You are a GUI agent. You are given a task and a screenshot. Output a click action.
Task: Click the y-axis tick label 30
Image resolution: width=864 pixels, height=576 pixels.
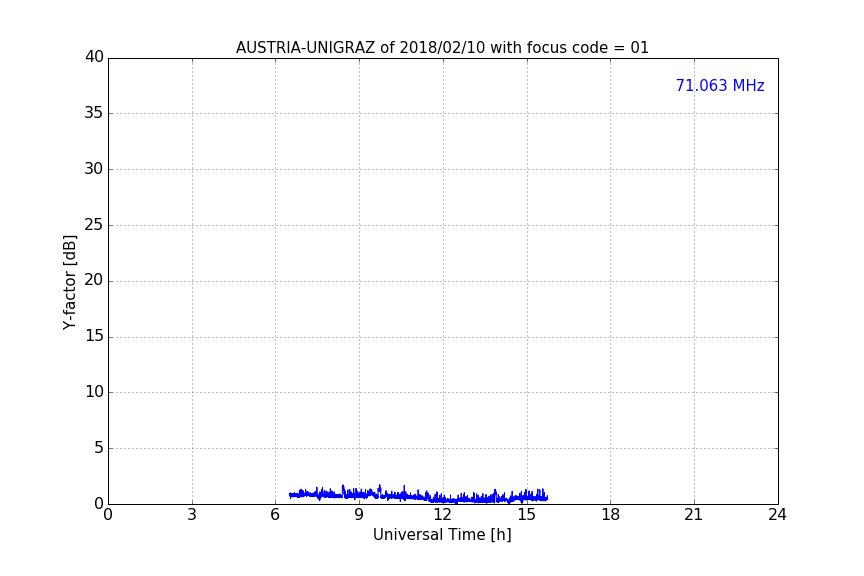coord(94,169)
